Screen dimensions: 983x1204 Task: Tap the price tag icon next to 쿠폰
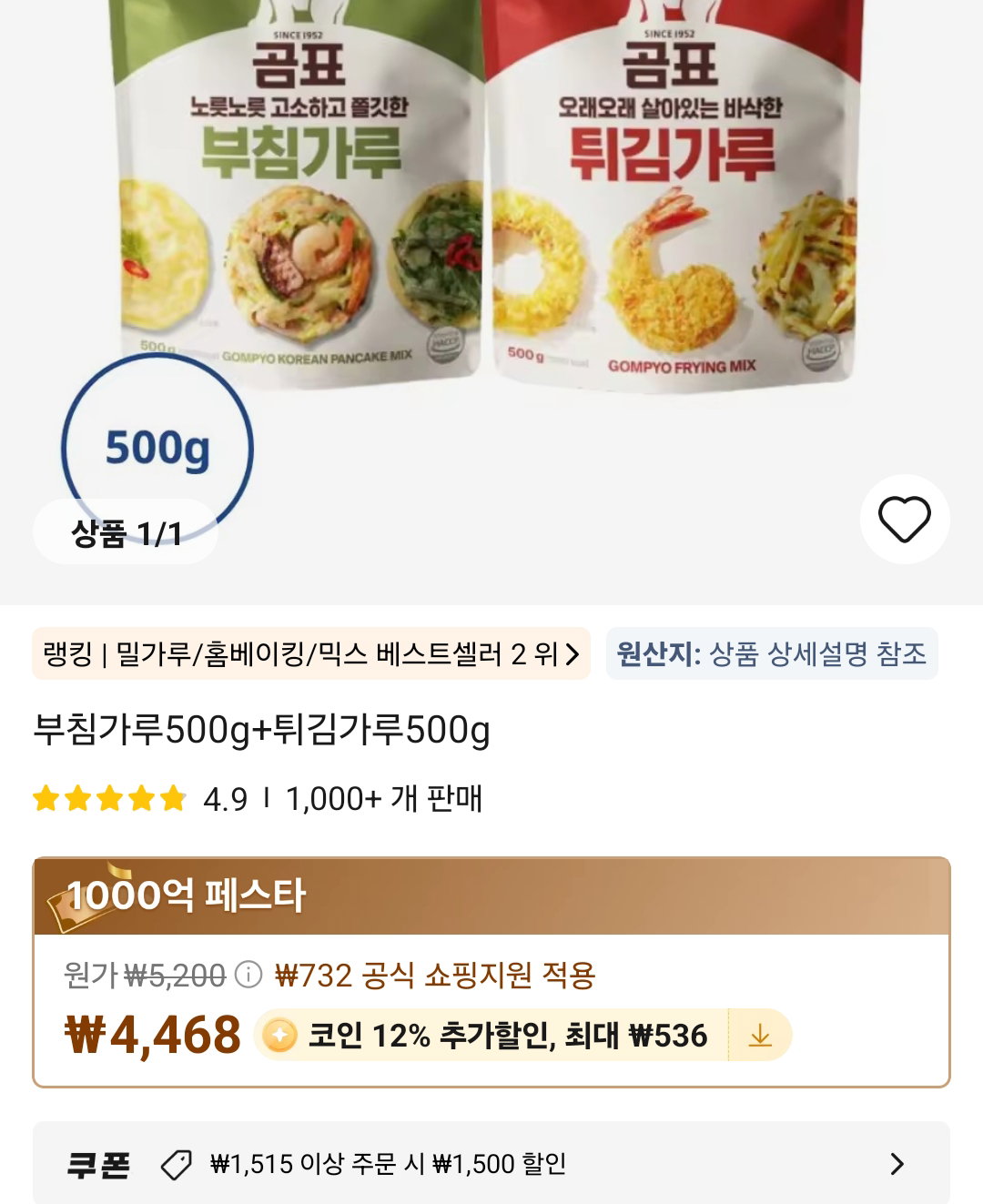176,1164
